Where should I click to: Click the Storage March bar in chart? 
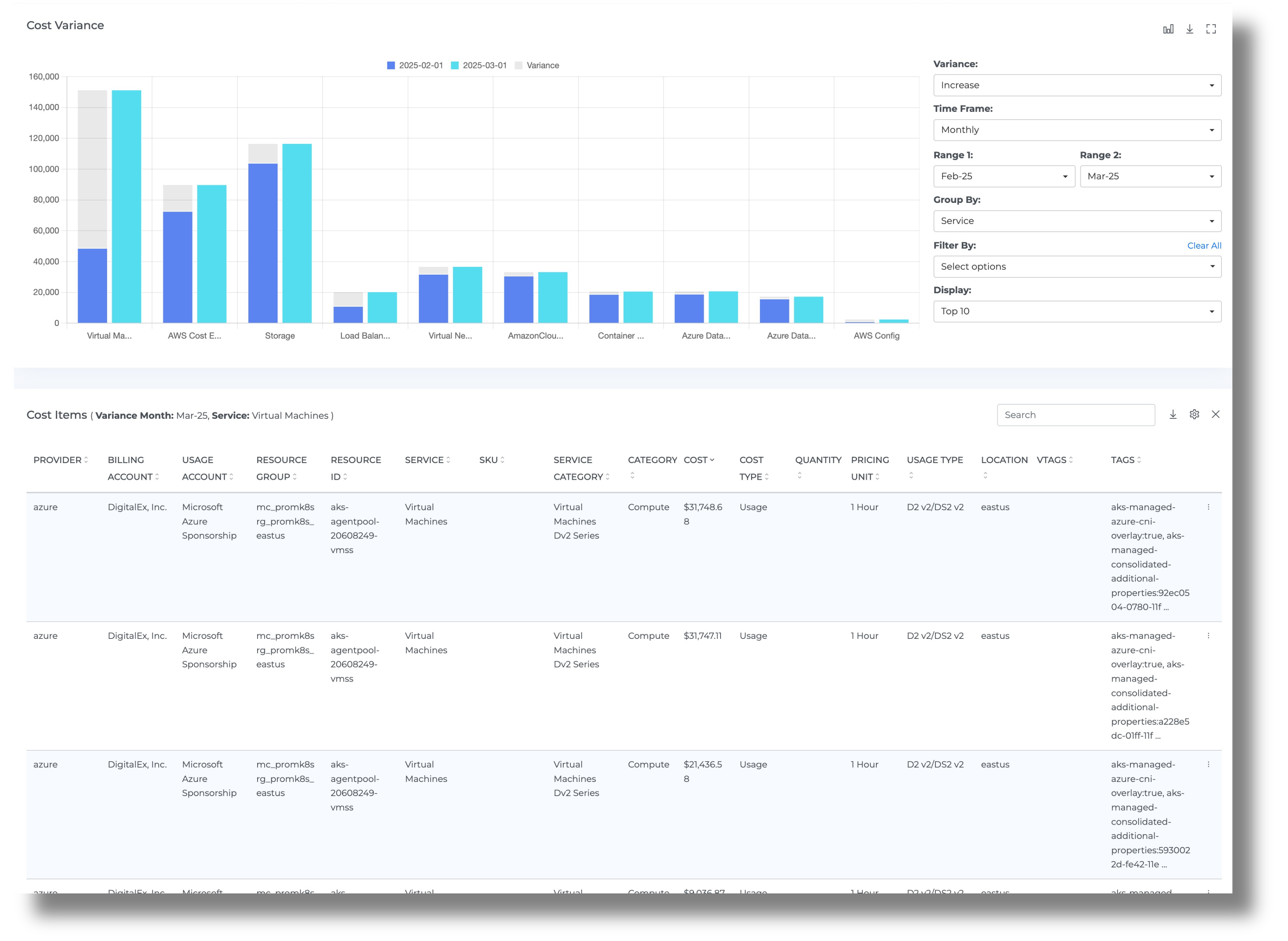click(x=297, y=233)
